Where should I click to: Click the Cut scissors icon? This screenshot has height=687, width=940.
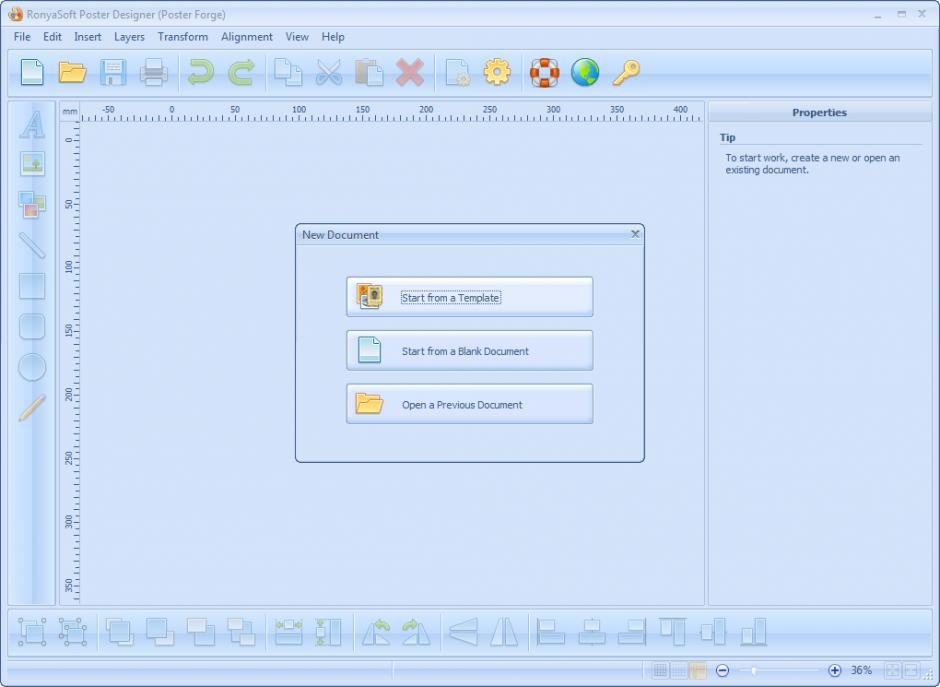(329, 73)
